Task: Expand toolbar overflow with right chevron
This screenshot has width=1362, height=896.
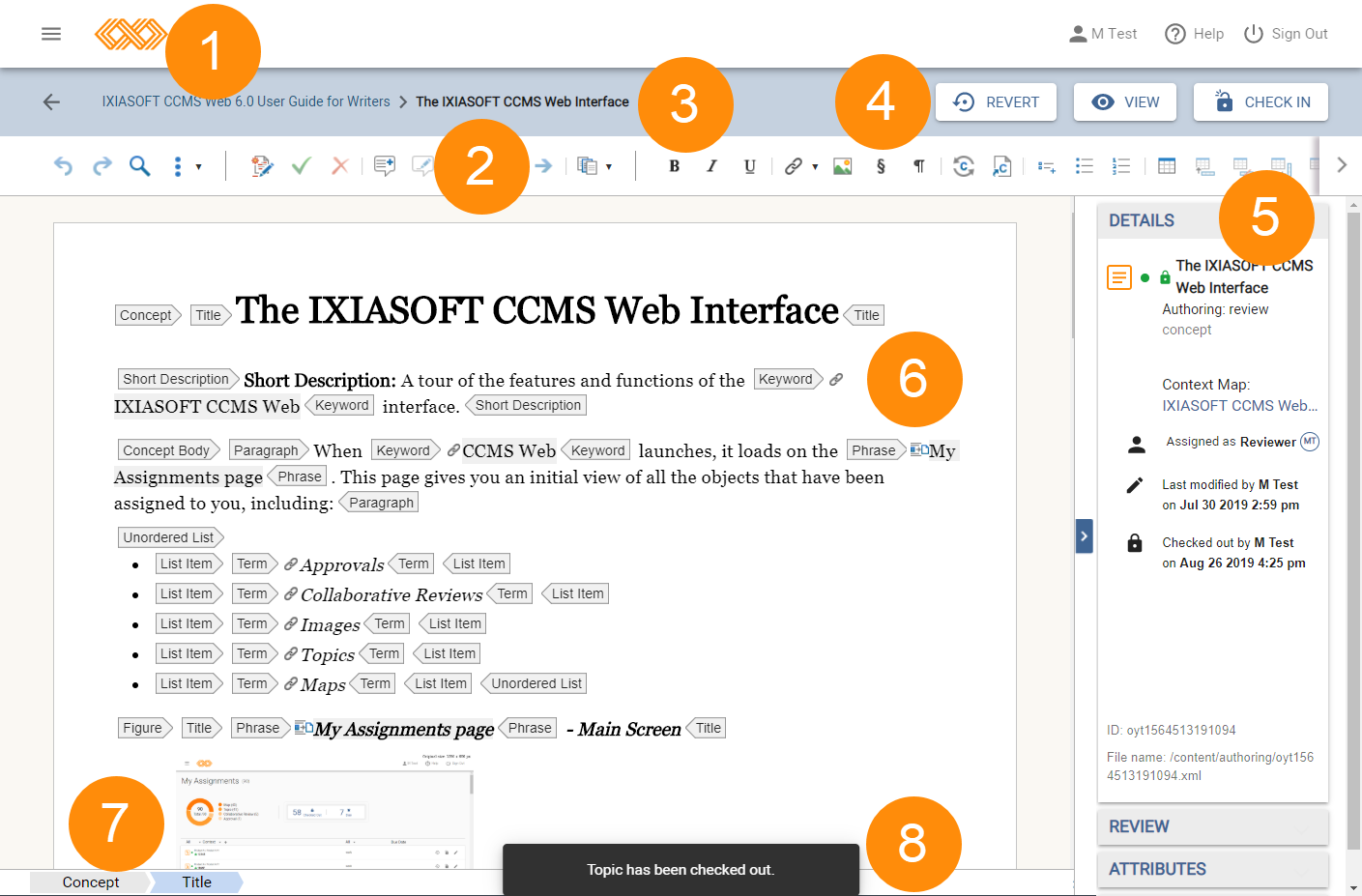Action: pyautogui.click(x=1342, y=165)
